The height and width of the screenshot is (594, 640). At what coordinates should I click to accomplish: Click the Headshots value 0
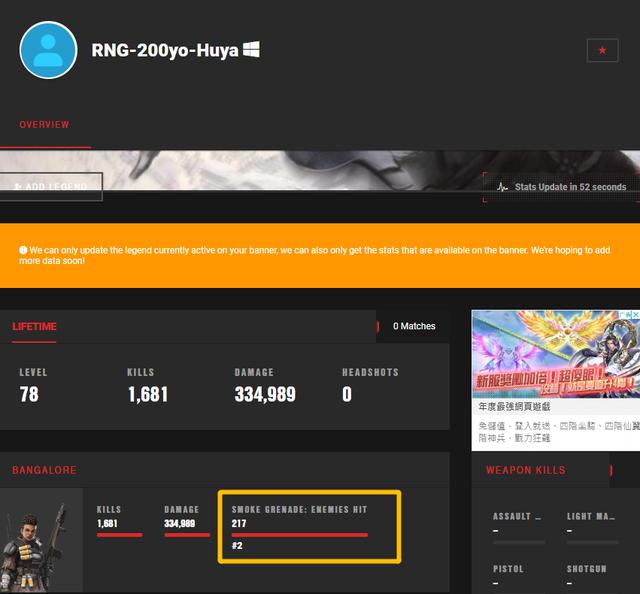(x=347, y=394)
